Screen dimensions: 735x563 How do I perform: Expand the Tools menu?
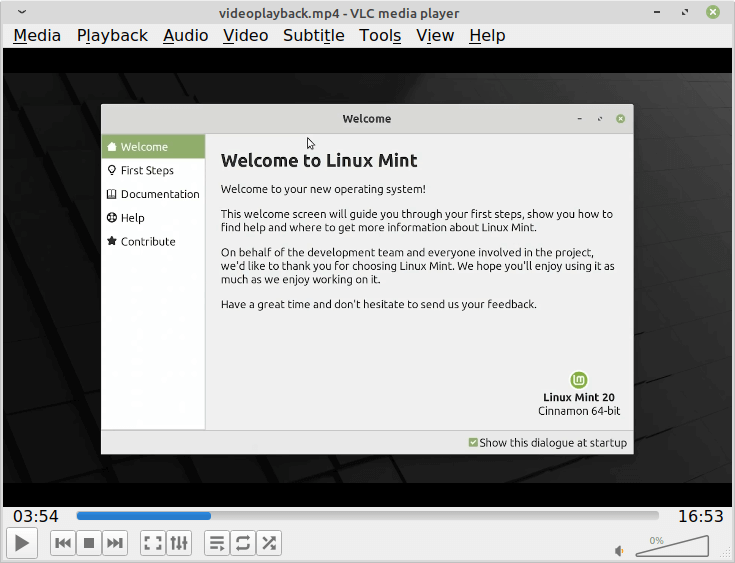pos(380,35)
